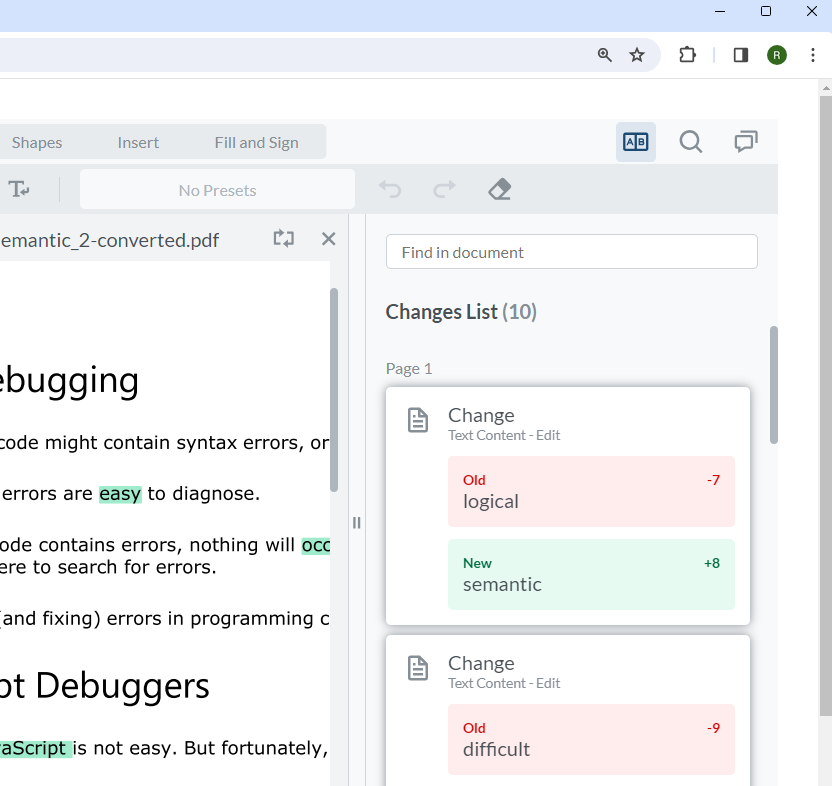Close the semantic_2-converted.pdf document
This screenshot has height=786, width=832.
click(x=328, y=238)
